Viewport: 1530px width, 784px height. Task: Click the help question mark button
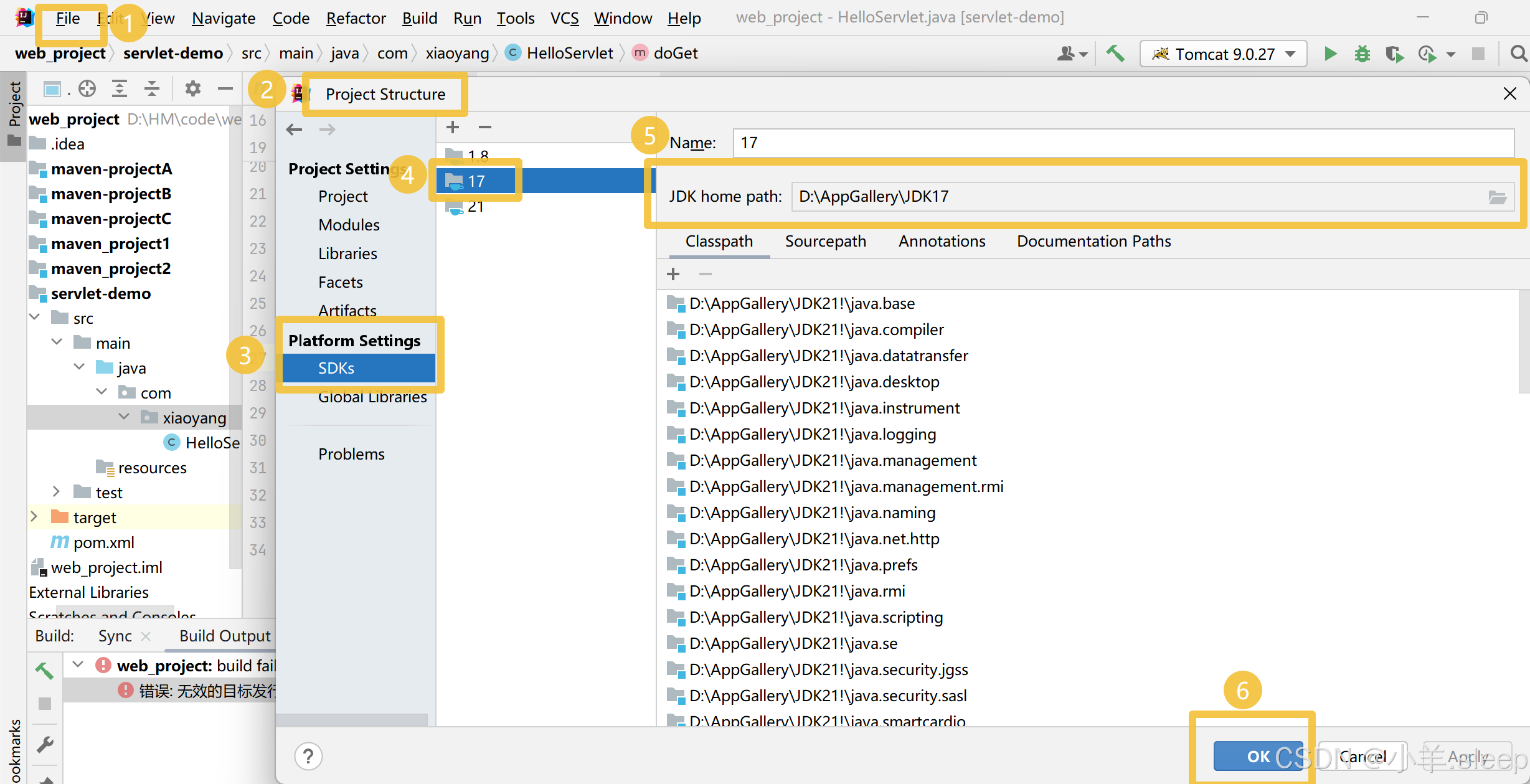pos(308,757)
